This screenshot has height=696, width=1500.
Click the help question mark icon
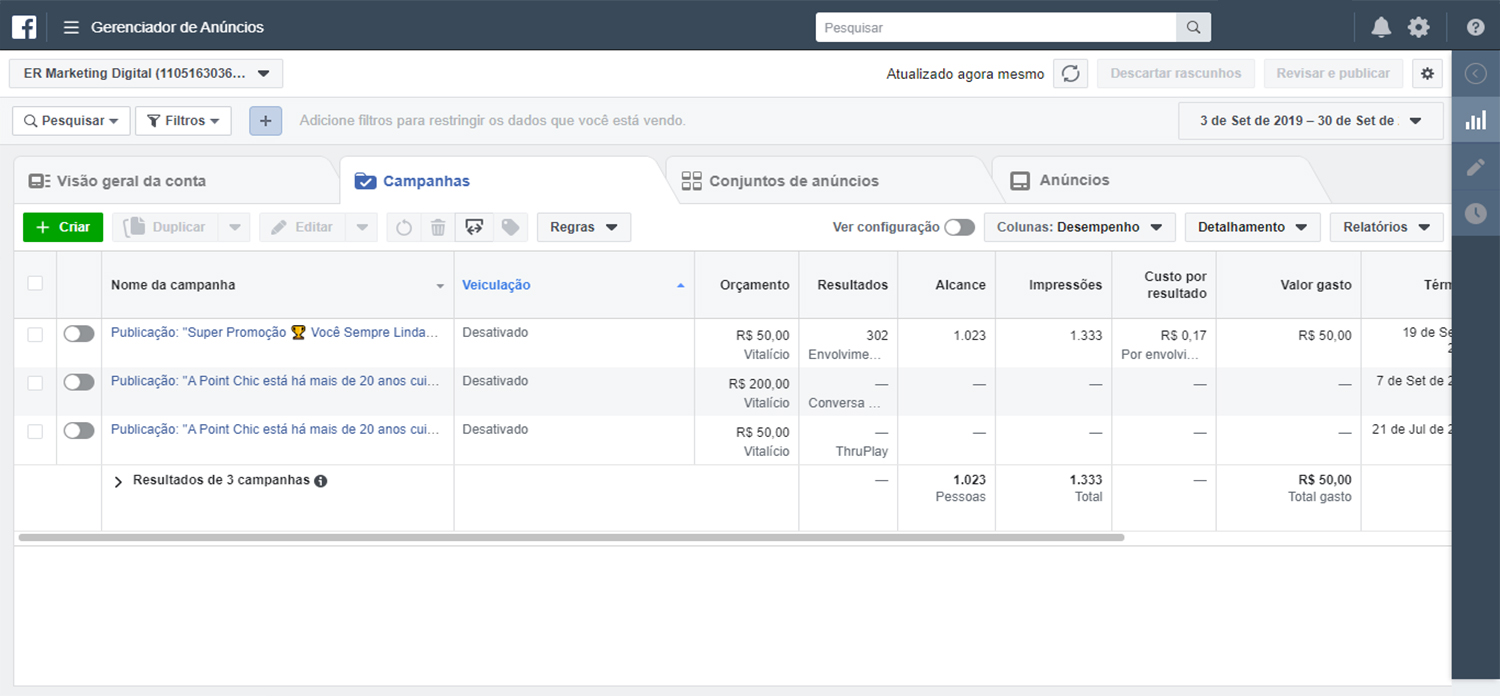pos(1475,27)
